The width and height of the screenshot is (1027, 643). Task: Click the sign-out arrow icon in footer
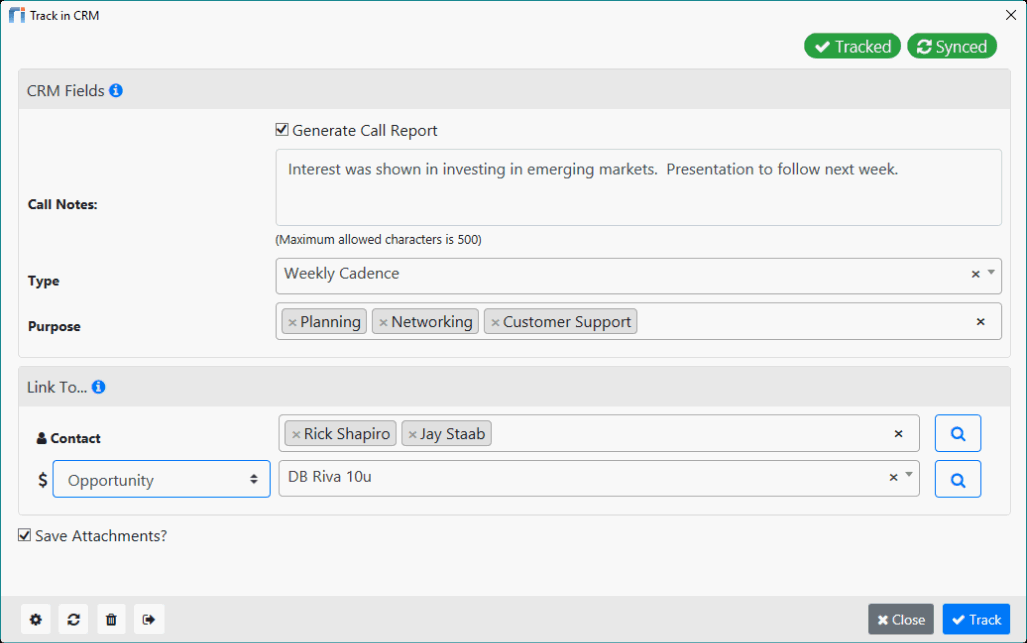pos(149,619)
